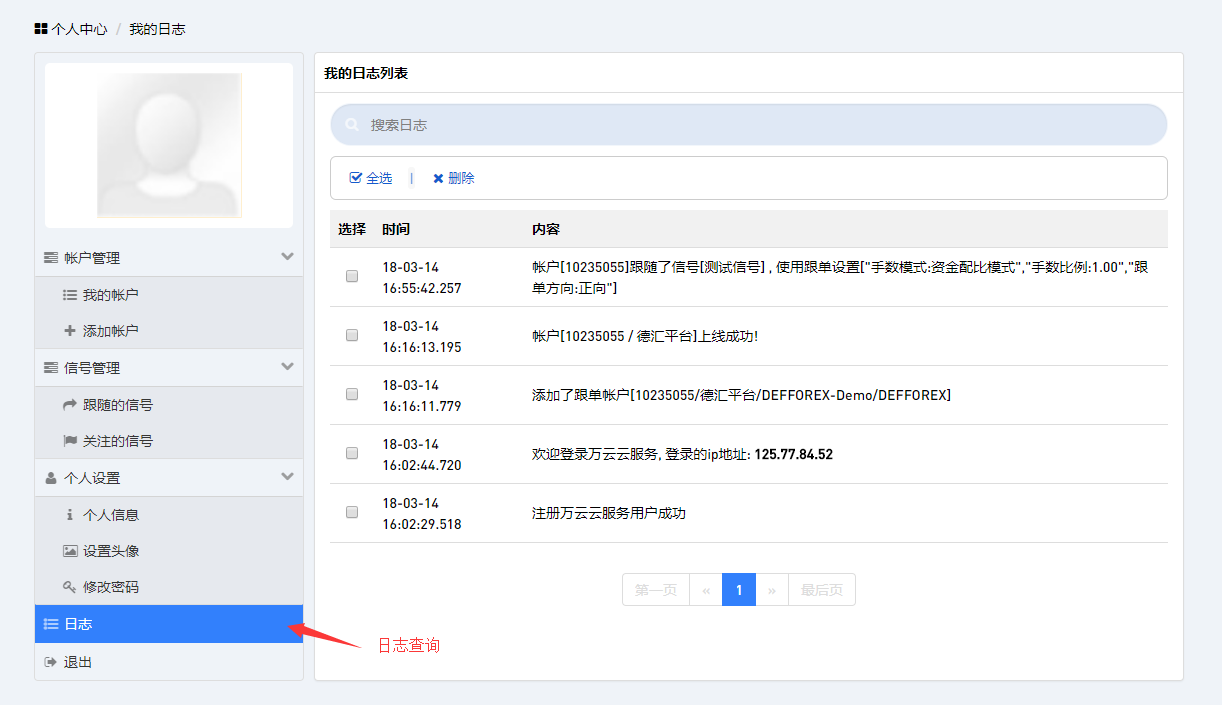The width and height of the screenshot is (1222, 705).
Task: Tick the checkbox for 注册万云云服务用户成功 entry
Action: click(352, 512)
